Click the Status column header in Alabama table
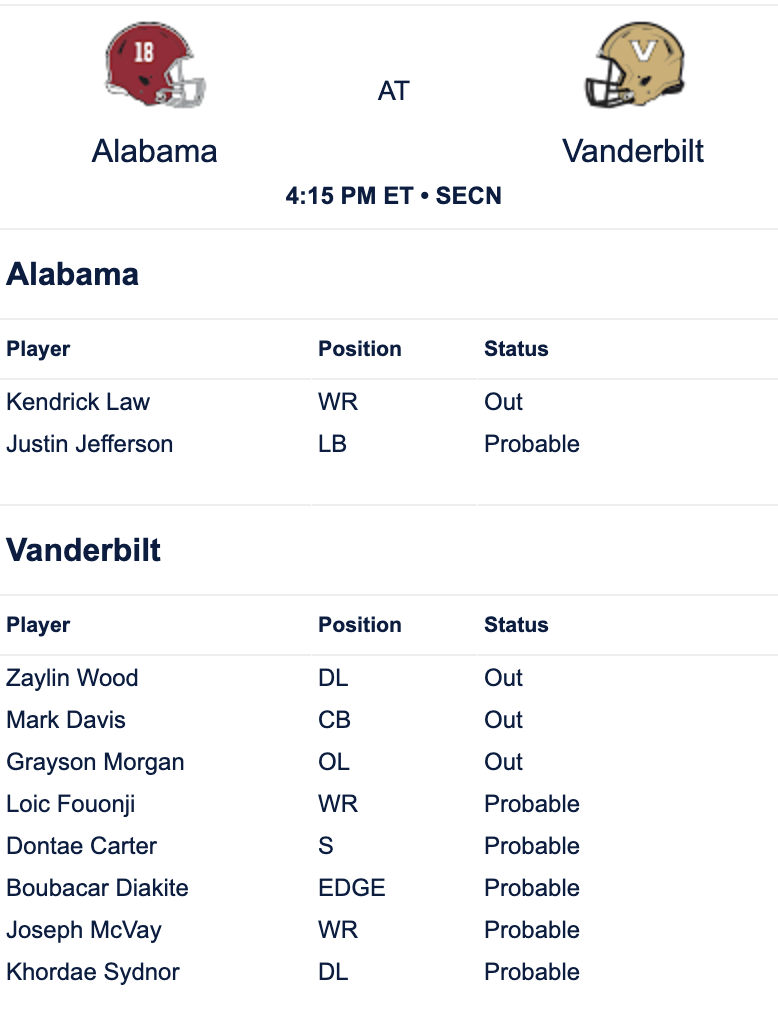 [516, 349]
